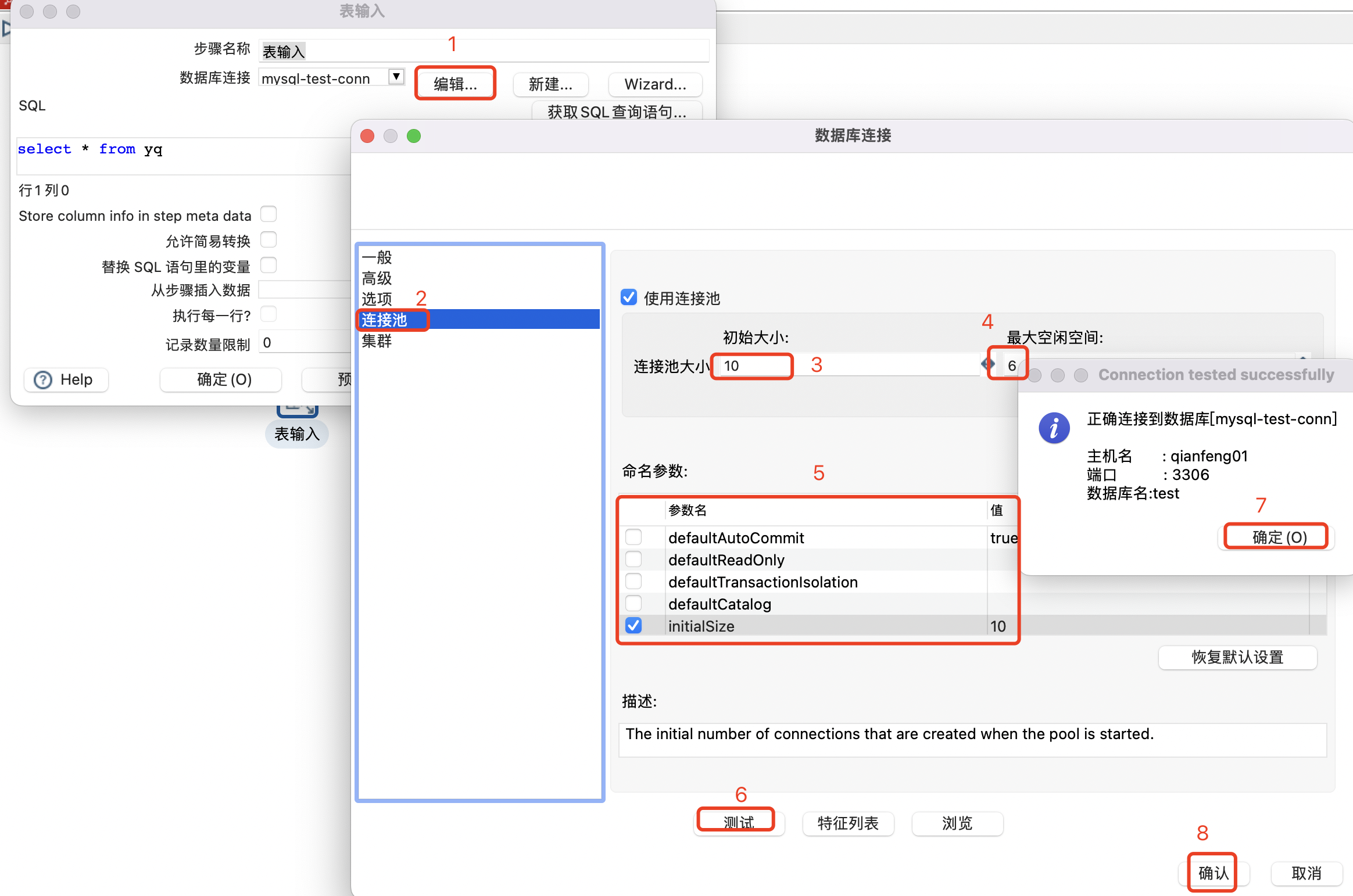Open the mysql-test-conn database connection dropdown

click(x=396, y=77)
